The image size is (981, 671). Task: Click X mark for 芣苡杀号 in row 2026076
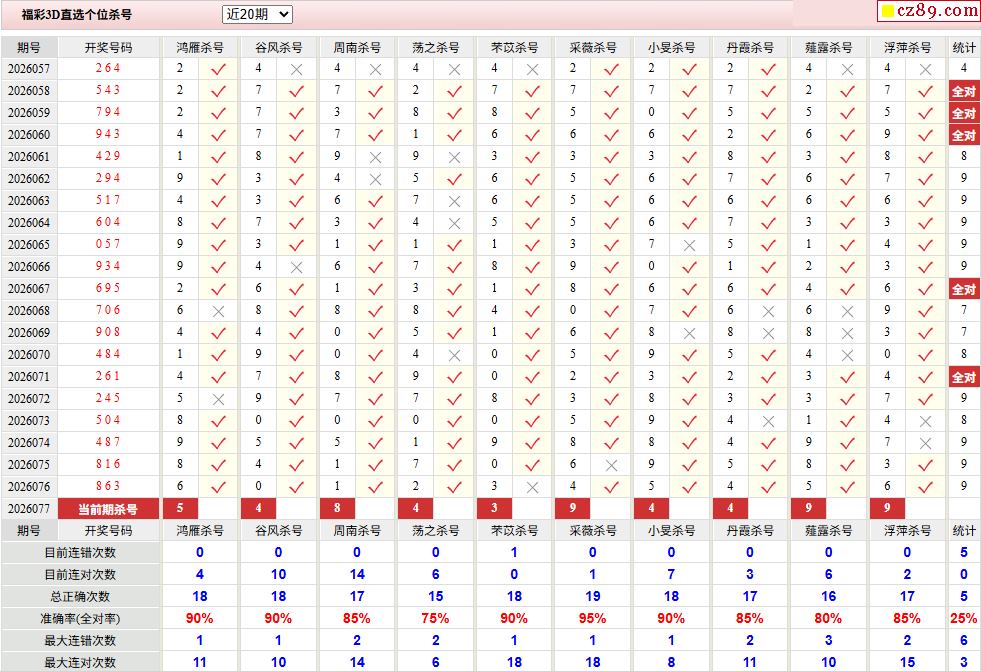tap(532, 487)
